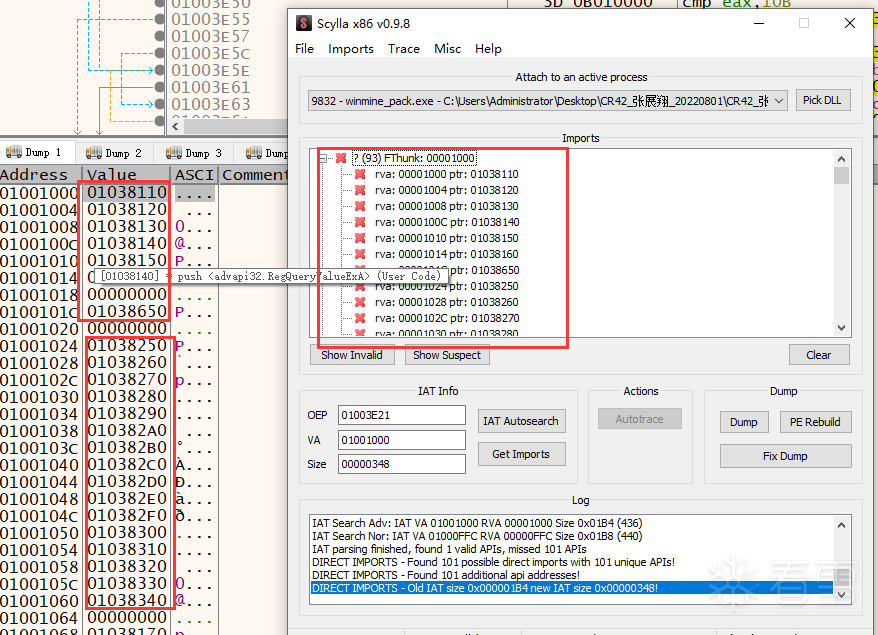
Task: Click the Get Imports button
Action: click(521, 454)
